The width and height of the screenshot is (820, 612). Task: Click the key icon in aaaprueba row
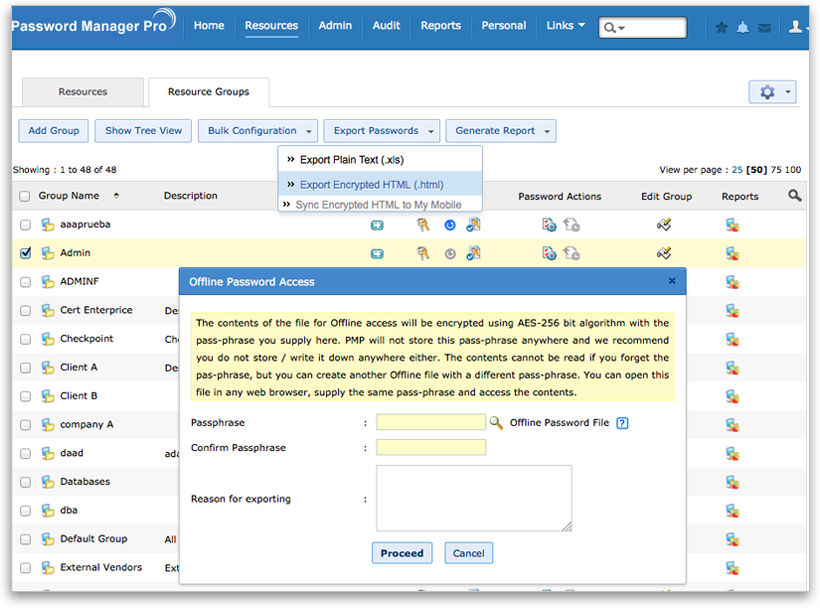click(423, 225)
